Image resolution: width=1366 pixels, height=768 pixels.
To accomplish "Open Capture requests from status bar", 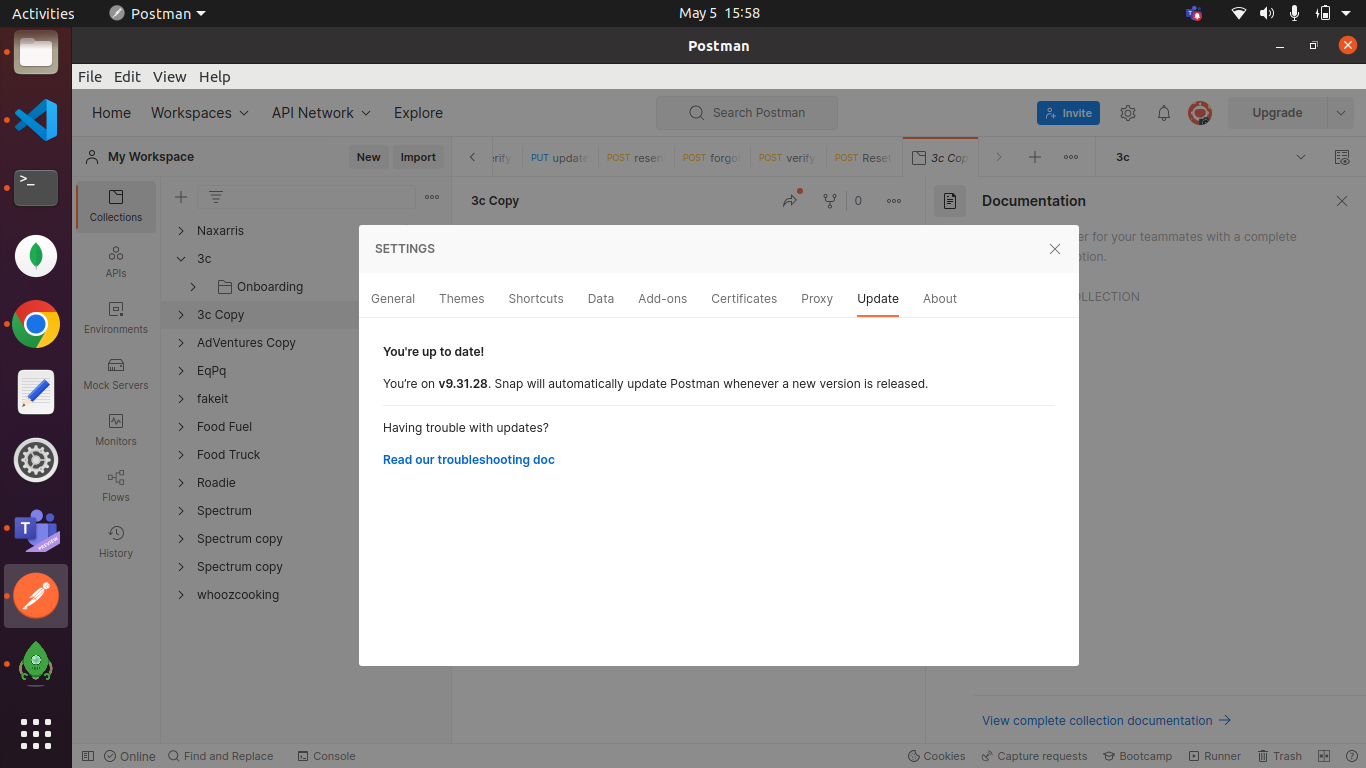I will [x=1034, y=756].
